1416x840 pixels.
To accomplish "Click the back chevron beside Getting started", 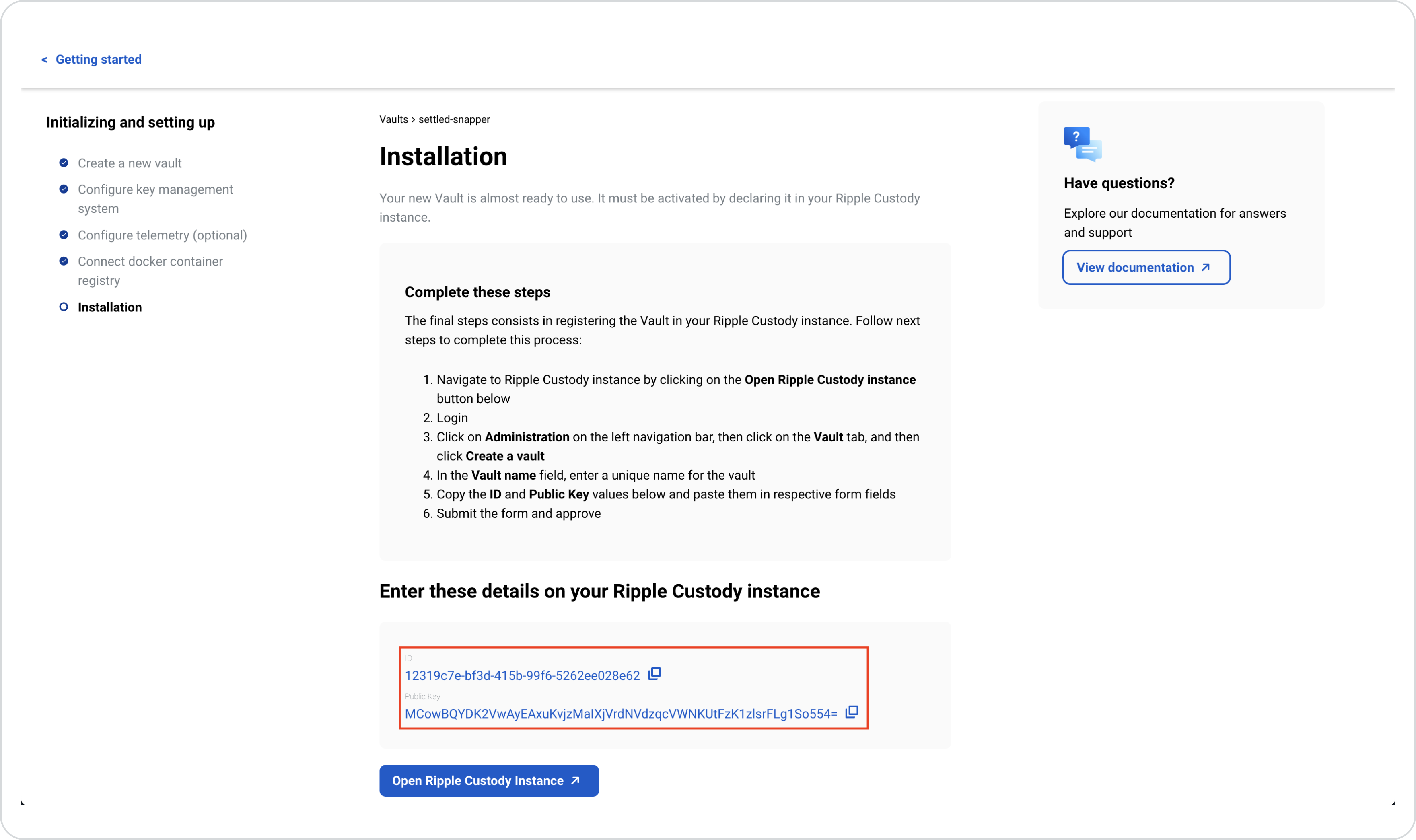I will click(44, 60).
